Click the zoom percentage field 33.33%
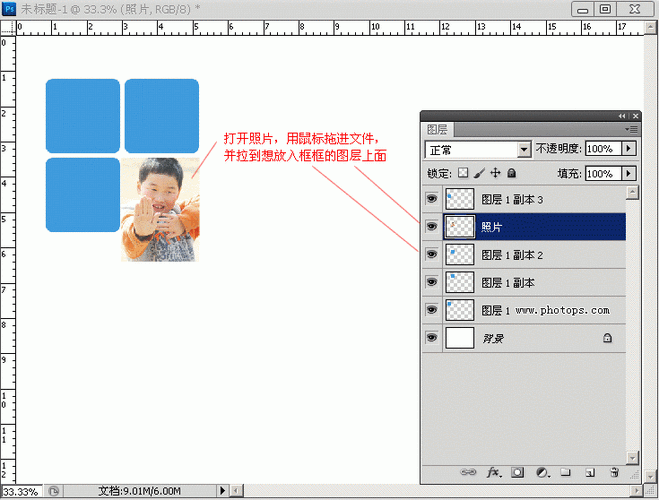659x500 pixels. tap(20, 491)
